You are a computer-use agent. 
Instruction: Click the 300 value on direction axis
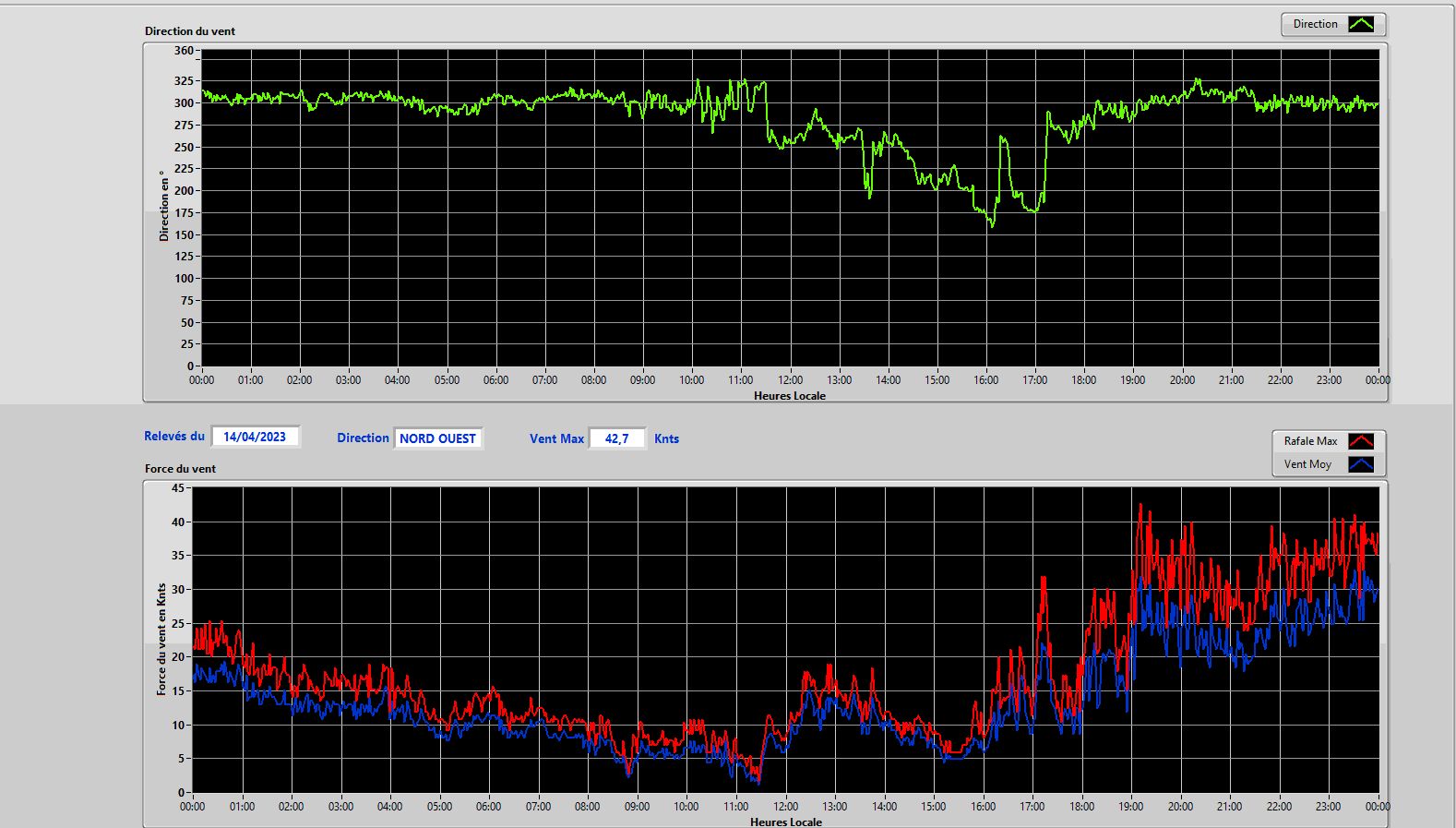click(x=184, y=103)
